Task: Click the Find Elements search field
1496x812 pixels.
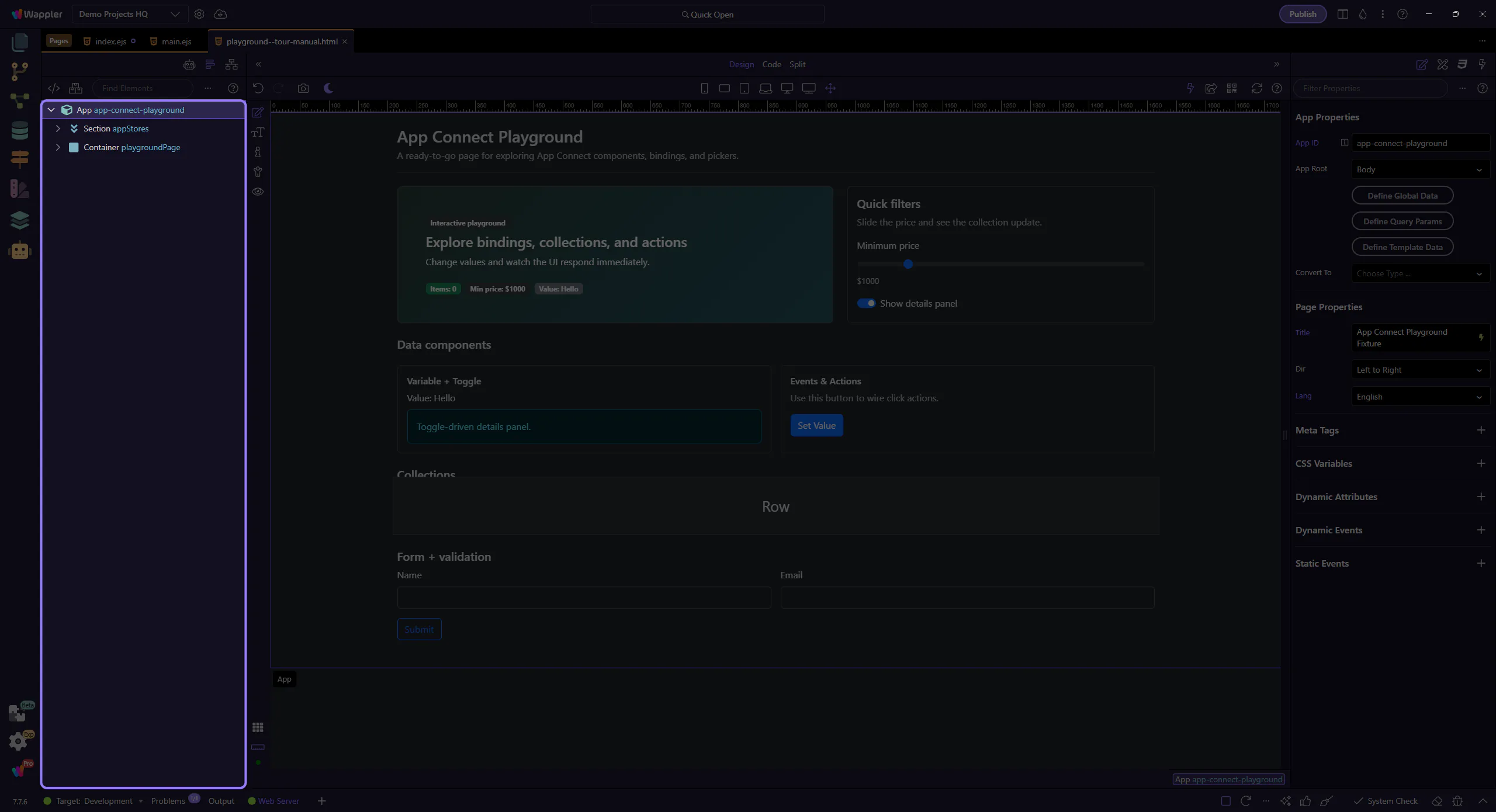Action: point(143,88)
